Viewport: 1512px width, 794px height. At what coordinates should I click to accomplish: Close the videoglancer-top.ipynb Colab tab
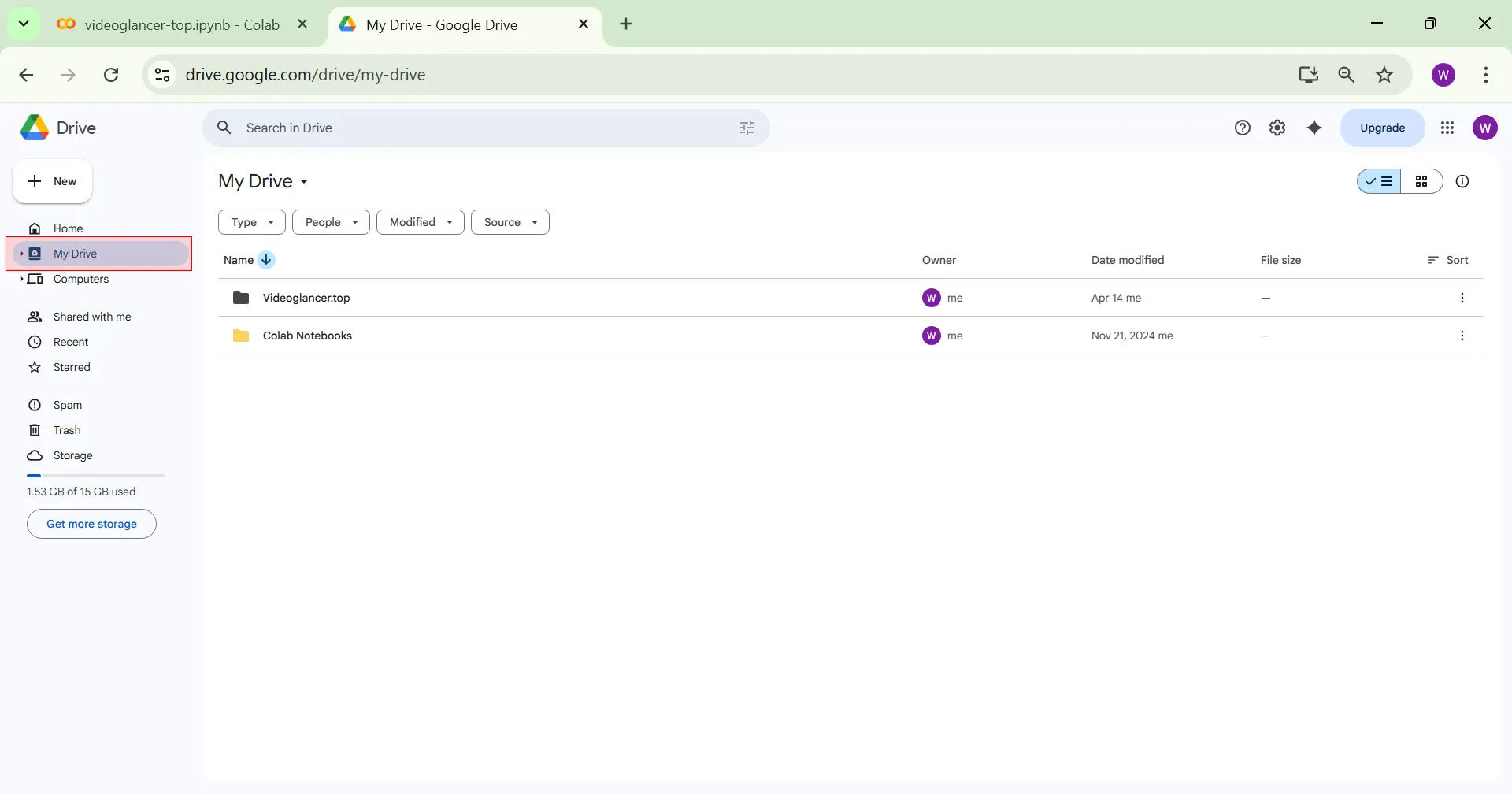pyautogui.click(x=302, y=24)
